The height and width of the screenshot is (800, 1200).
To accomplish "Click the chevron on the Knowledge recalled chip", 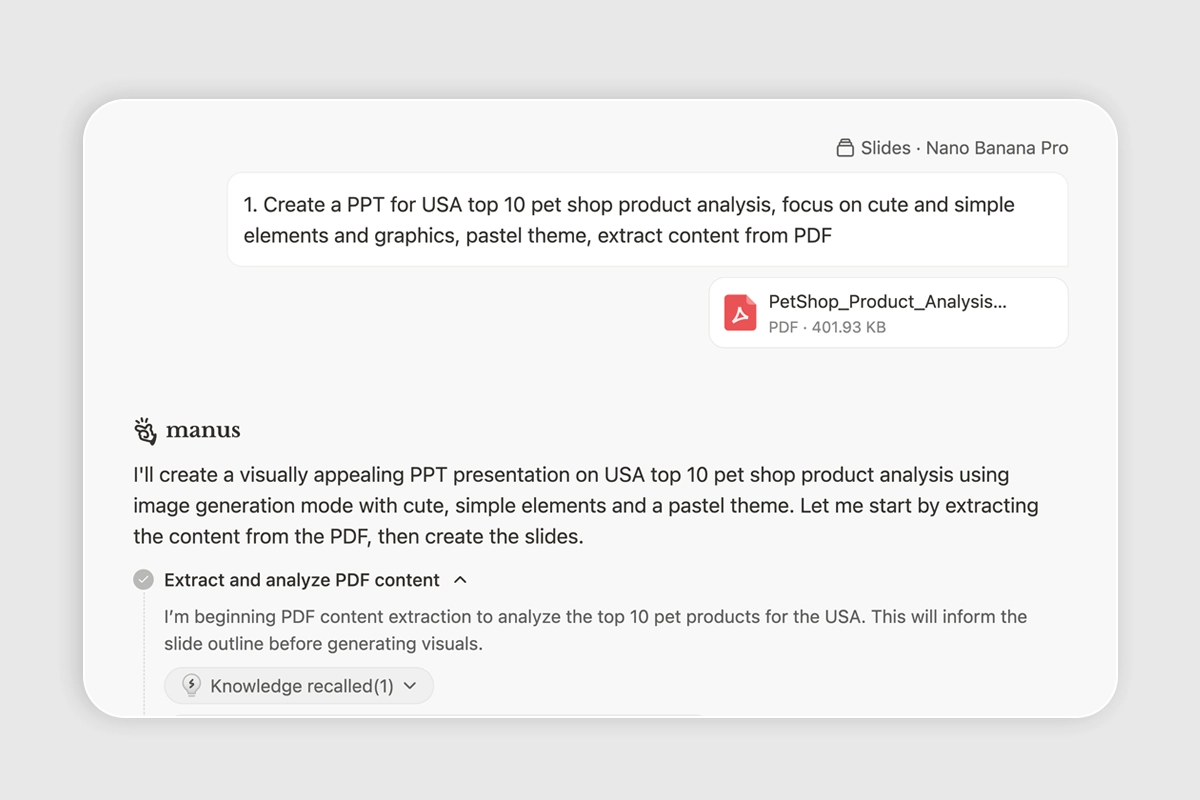I will [411, 685].
